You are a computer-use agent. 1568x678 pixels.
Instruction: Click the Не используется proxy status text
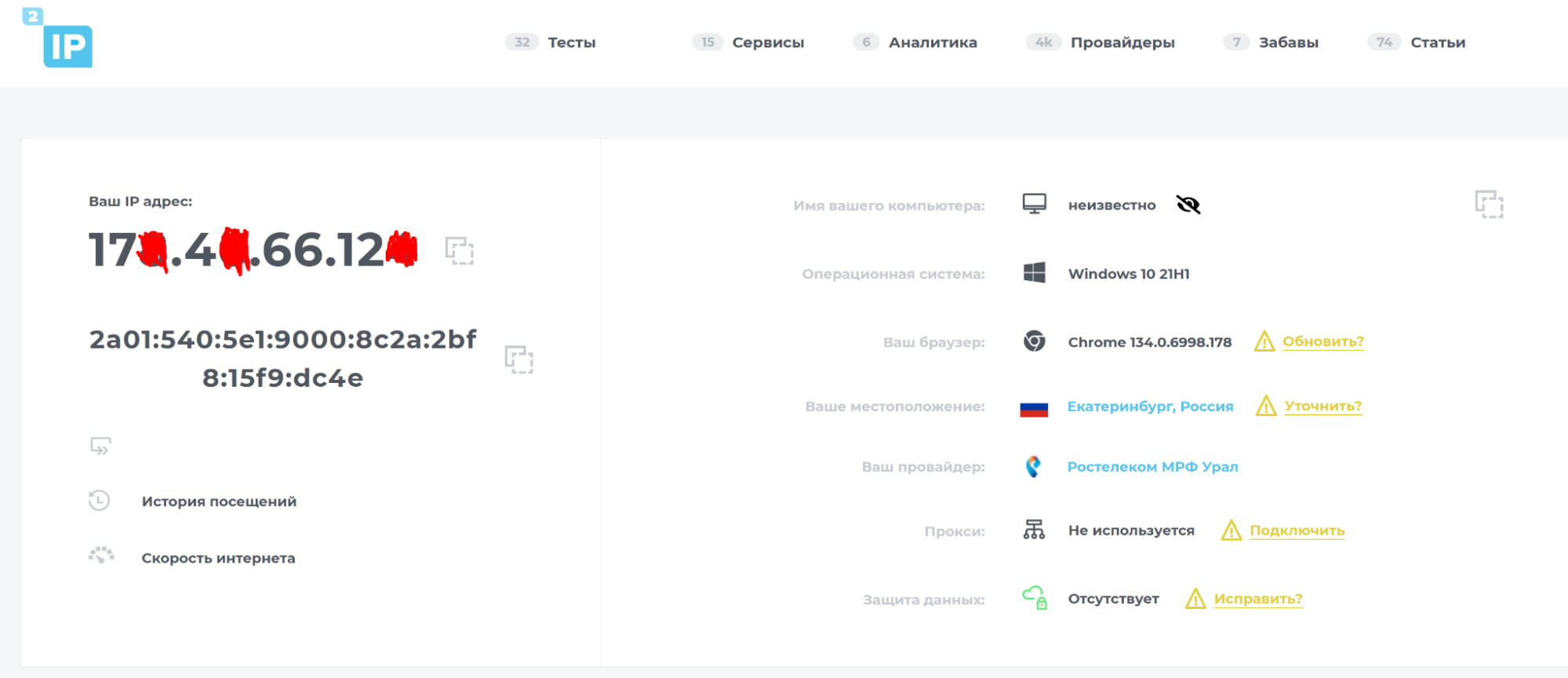coord(1131,530)
